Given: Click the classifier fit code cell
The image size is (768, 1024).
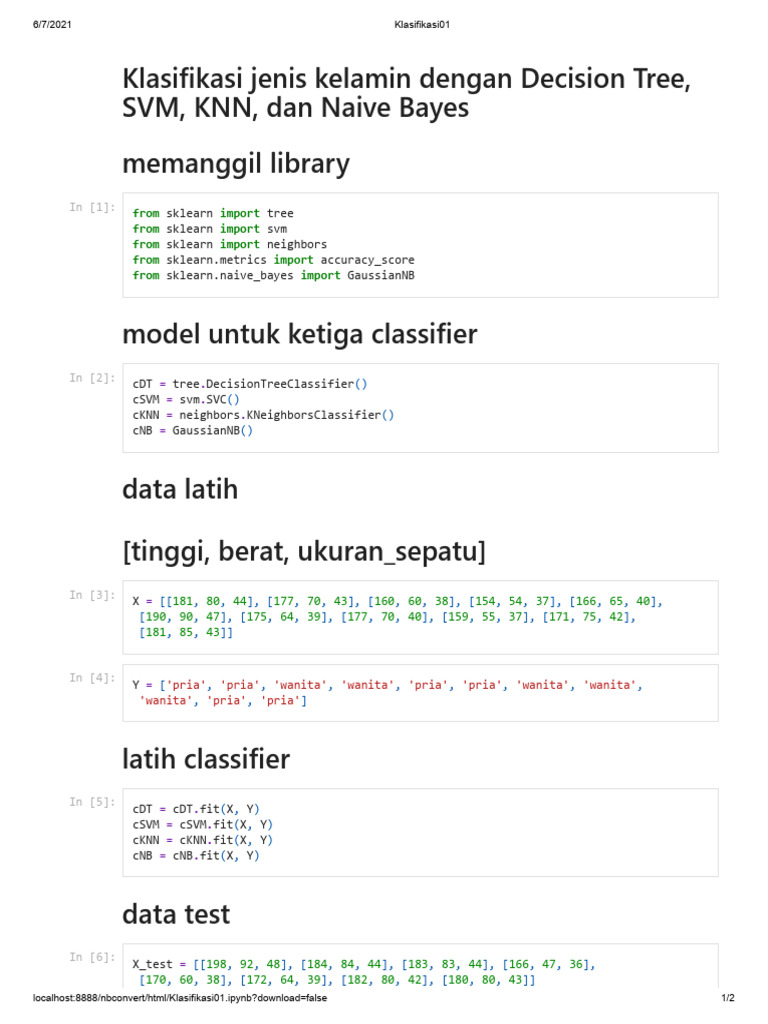Looking at the screenshot, I should [x=420, y=832].
